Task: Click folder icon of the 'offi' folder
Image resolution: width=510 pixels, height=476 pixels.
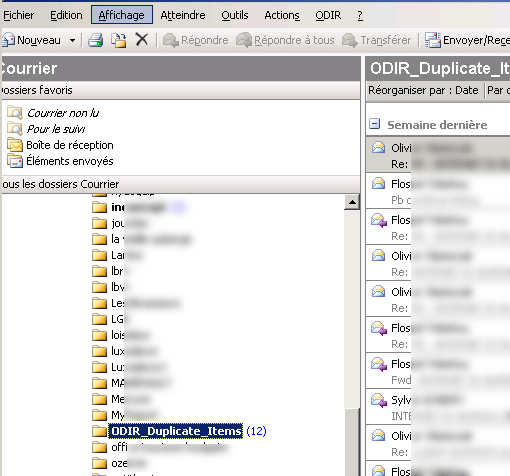Action: point(99,447)
